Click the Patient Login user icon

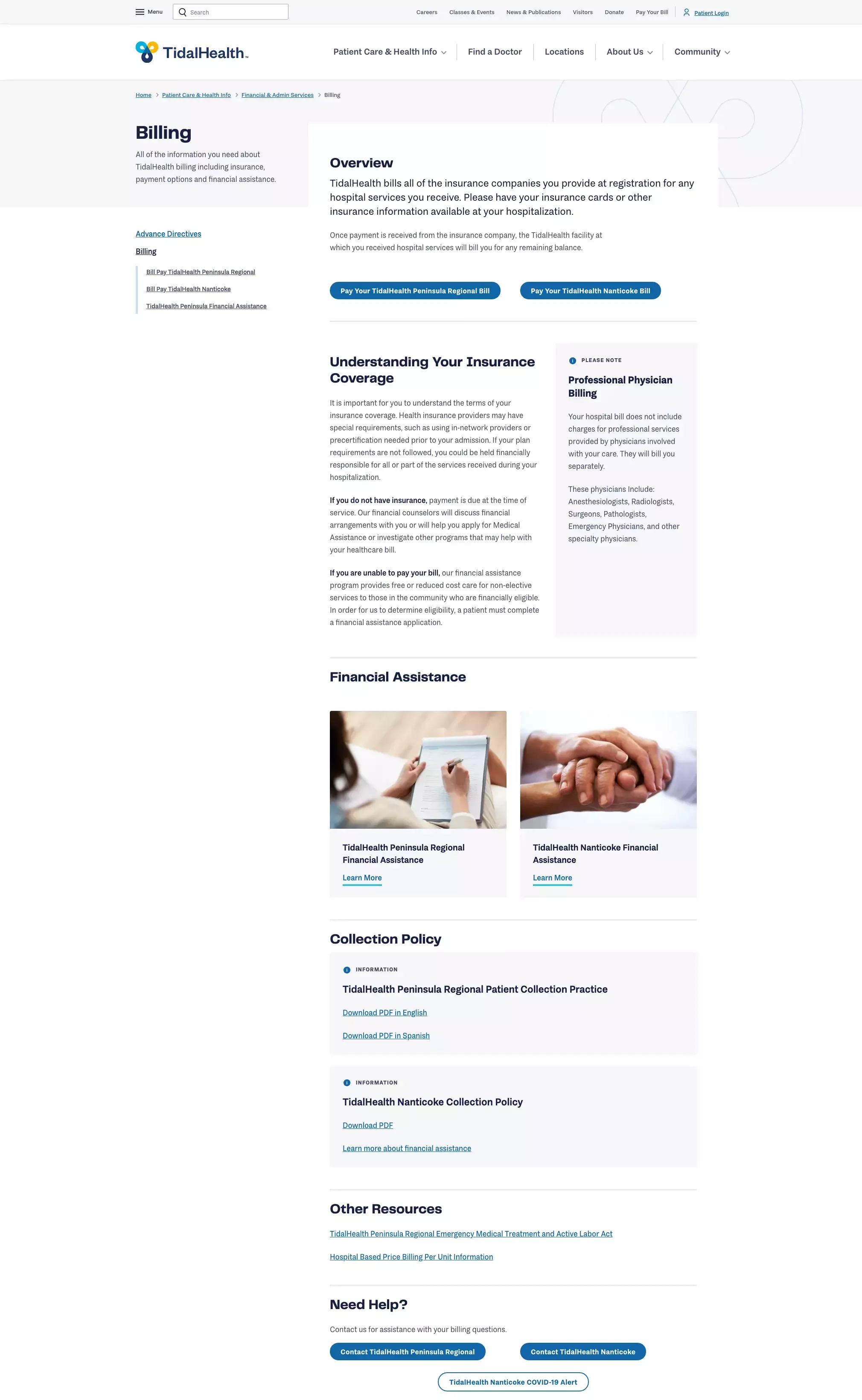686,12
